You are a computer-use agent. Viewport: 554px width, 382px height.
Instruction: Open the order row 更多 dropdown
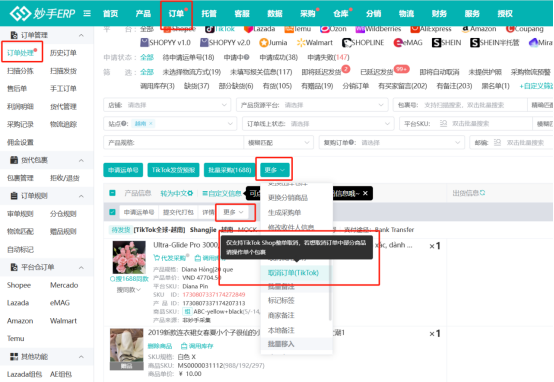[x=233, y=212]
